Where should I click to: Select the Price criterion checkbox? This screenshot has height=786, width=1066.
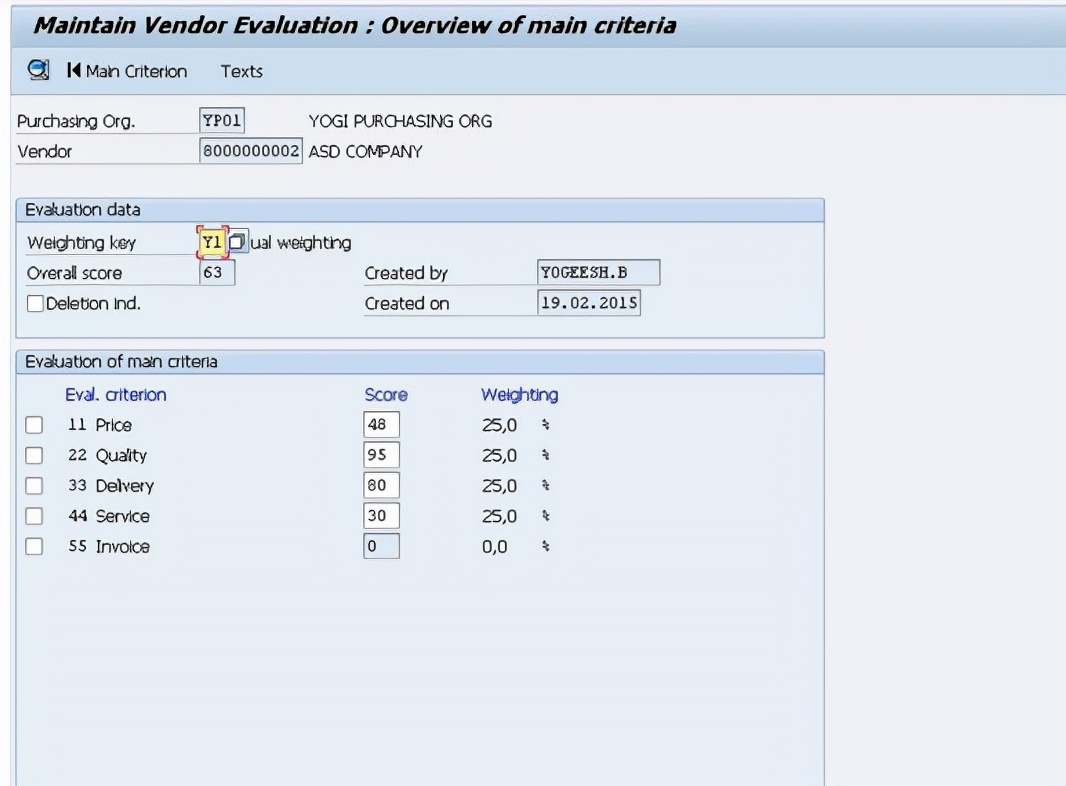coord(34,425)
